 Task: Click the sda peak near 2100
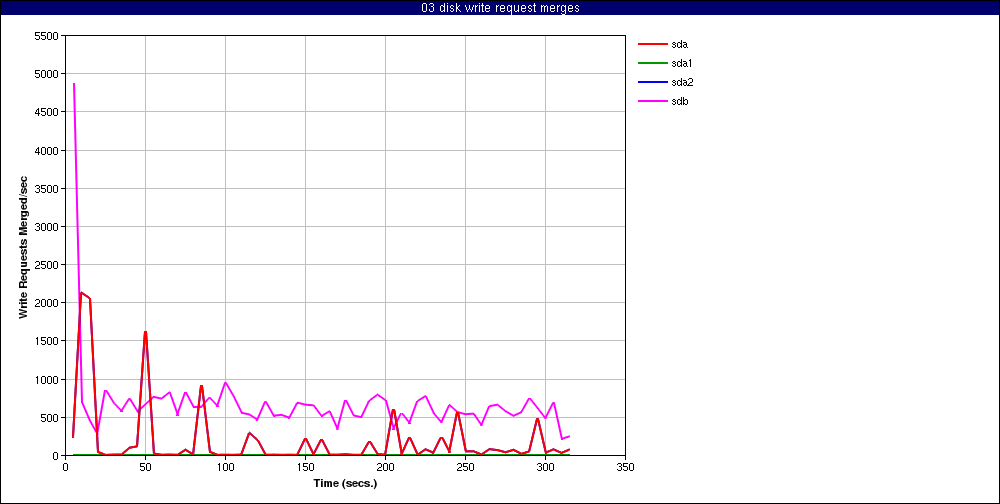pyautogui.click(x=82, y=293)
